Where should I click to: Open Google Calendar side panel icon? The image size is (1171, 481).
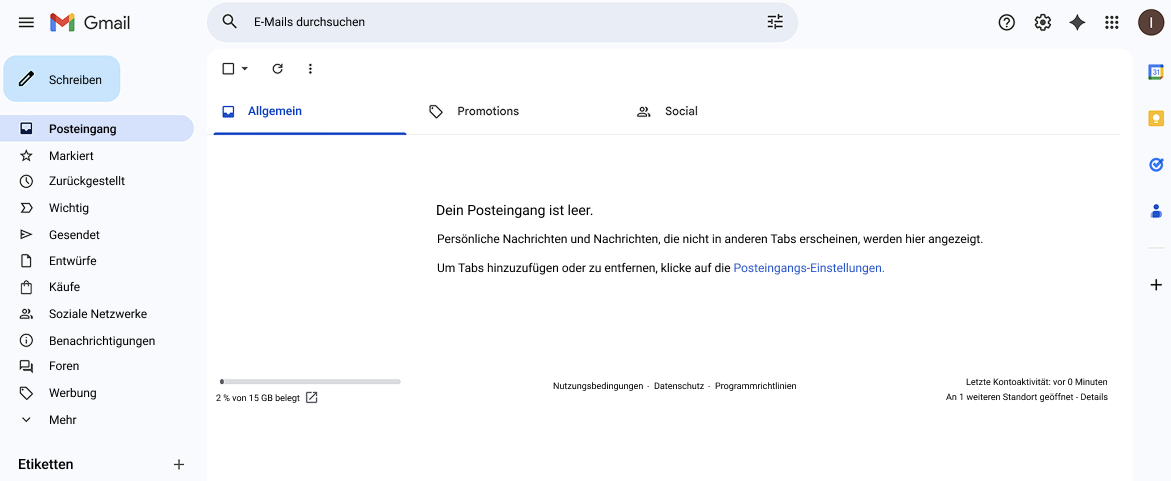(1155, 72)
